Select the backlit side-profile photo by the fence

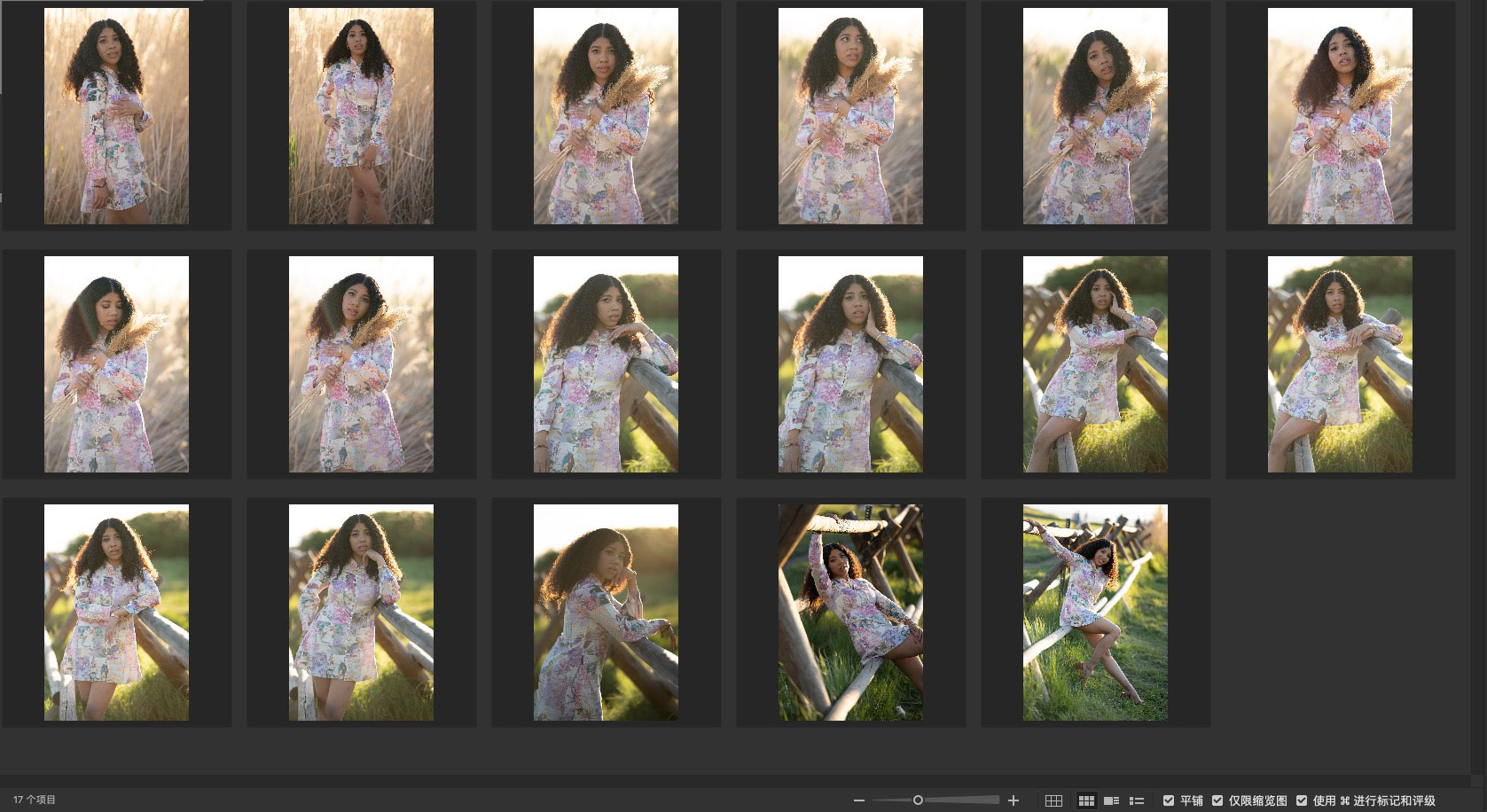[606, 613]
